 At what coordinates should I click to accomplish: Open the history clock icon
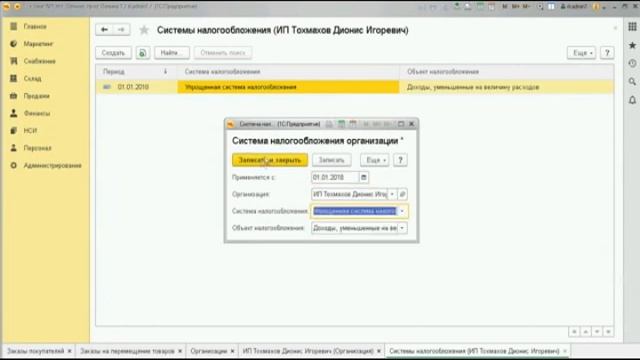click(x=632, y=63)
